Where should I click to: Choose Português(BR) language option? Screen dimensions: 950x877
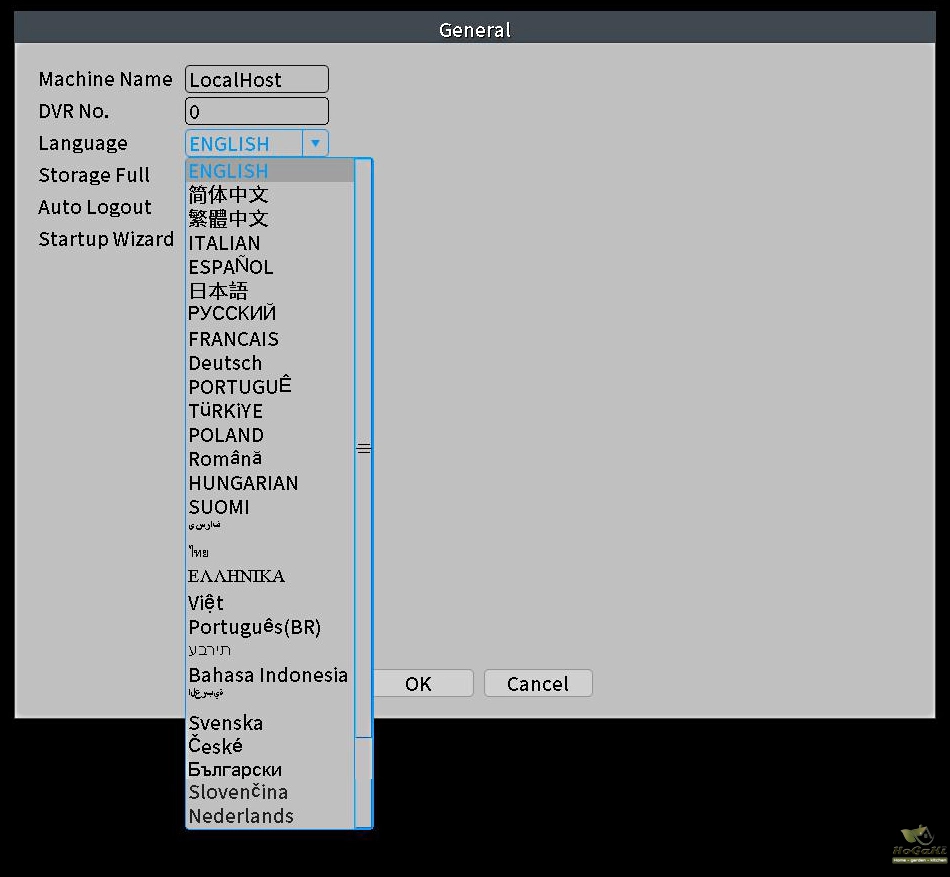(x=255, y=627)
